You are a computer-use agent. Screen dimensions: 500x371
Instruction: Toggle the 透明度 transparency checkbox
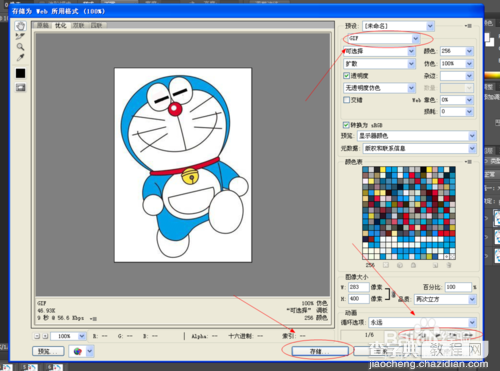[346, 76]
